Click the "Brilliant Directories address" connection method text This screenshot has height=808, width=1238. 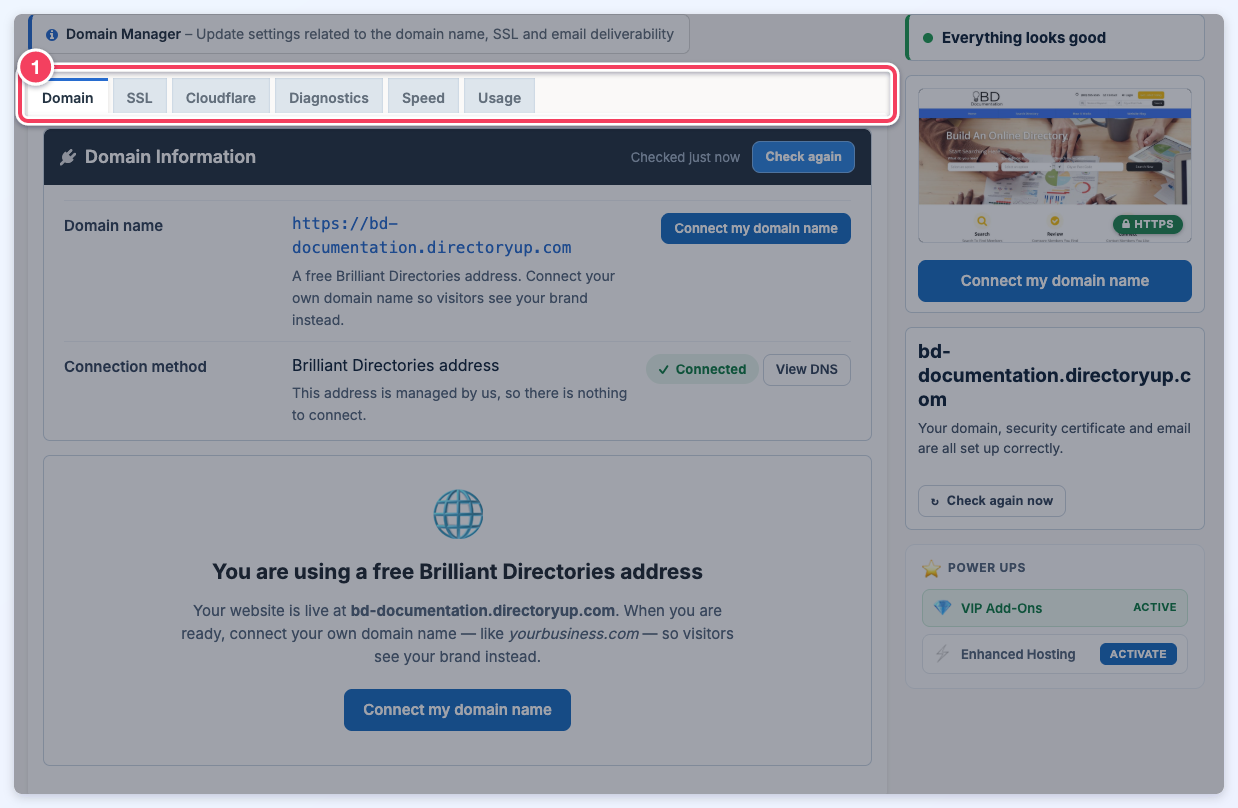pos(395,365)
